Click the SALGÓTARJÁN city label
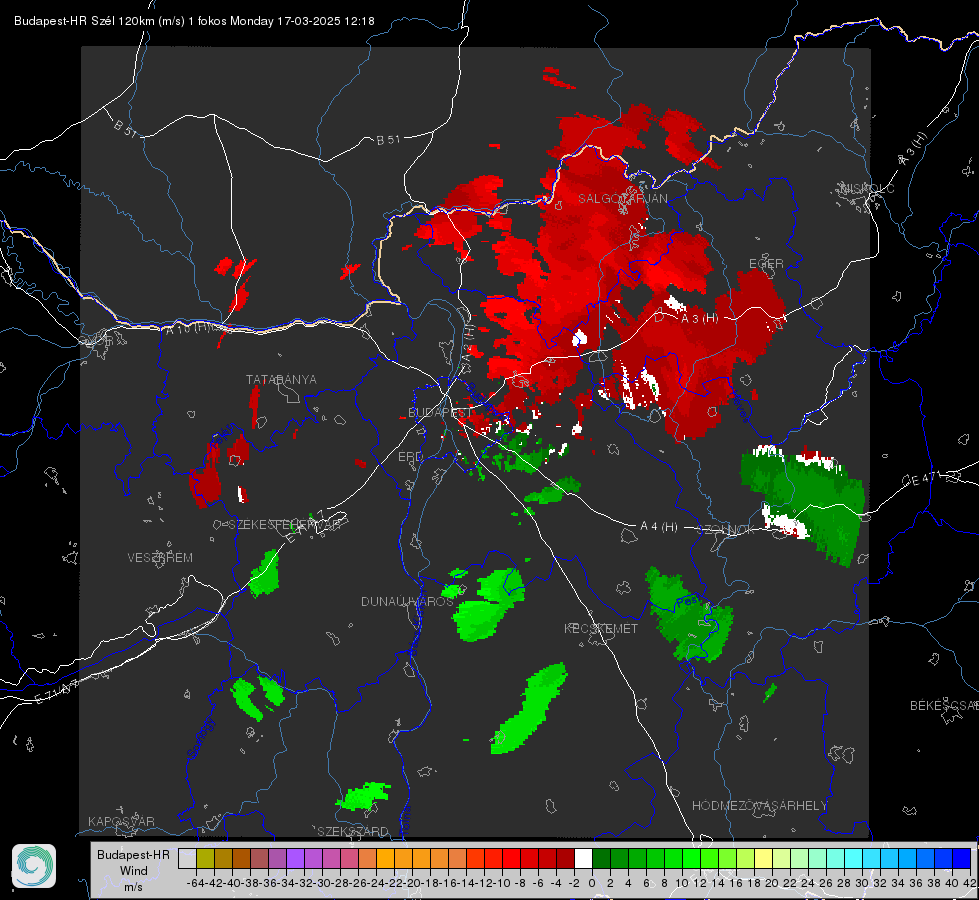Screen dimensions: 979x900 [x=622, y=199]
